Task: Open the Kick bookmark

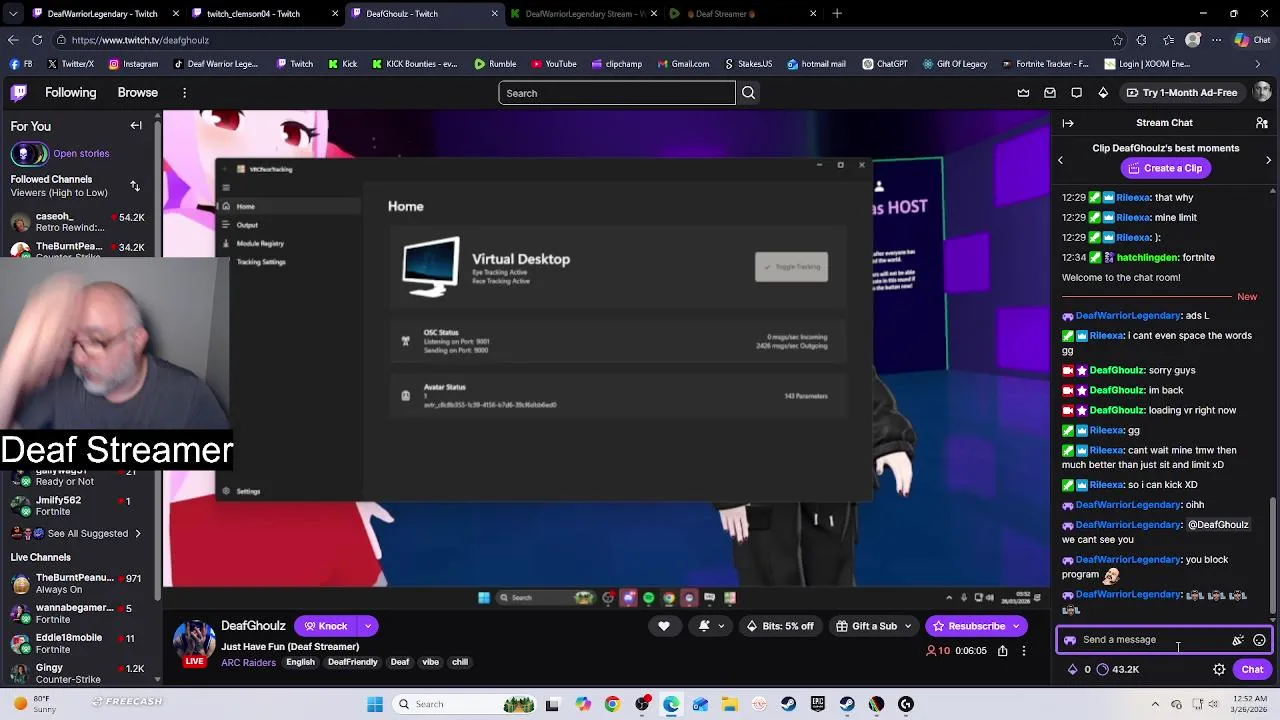Action: click(x=342, y=64)
